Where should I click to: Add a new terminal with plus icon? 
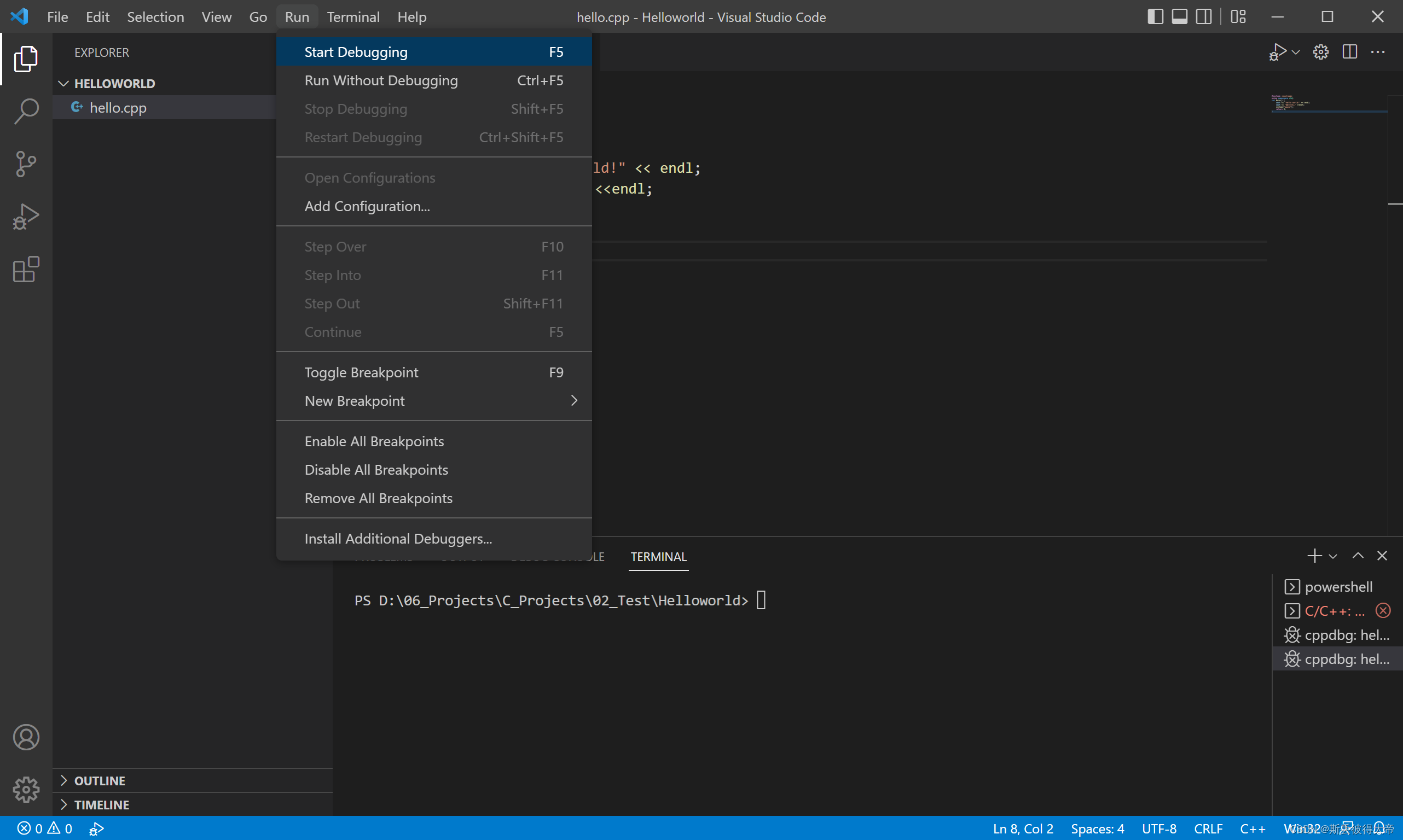1314,556
